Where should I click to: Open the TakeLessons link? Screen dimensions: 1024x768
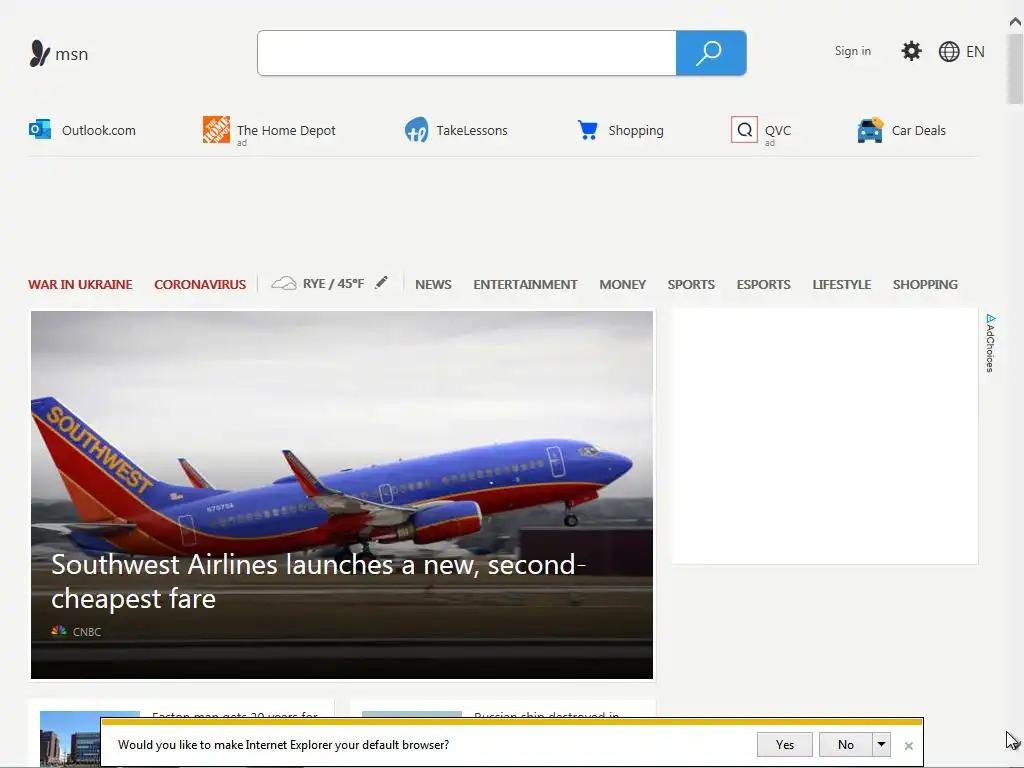(x=472, y=130)
